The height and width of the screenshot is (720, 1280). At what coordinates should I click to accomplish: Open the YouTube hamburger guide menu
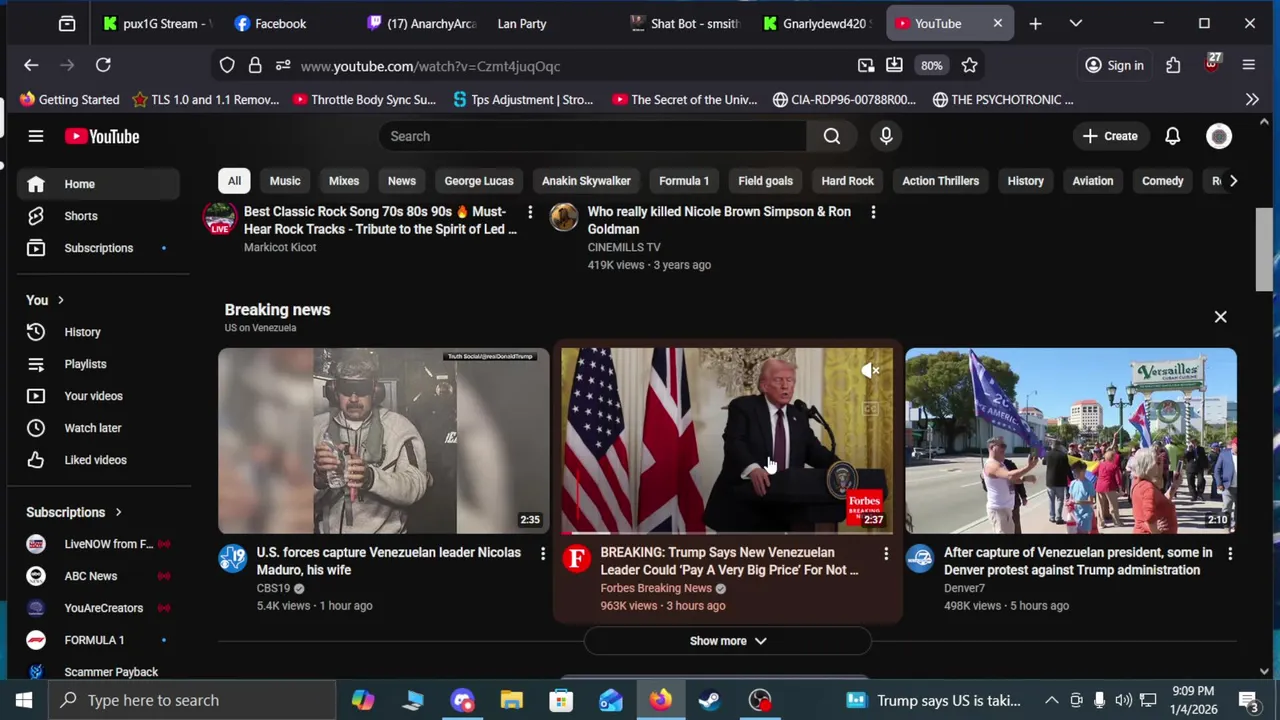(36, 136)
